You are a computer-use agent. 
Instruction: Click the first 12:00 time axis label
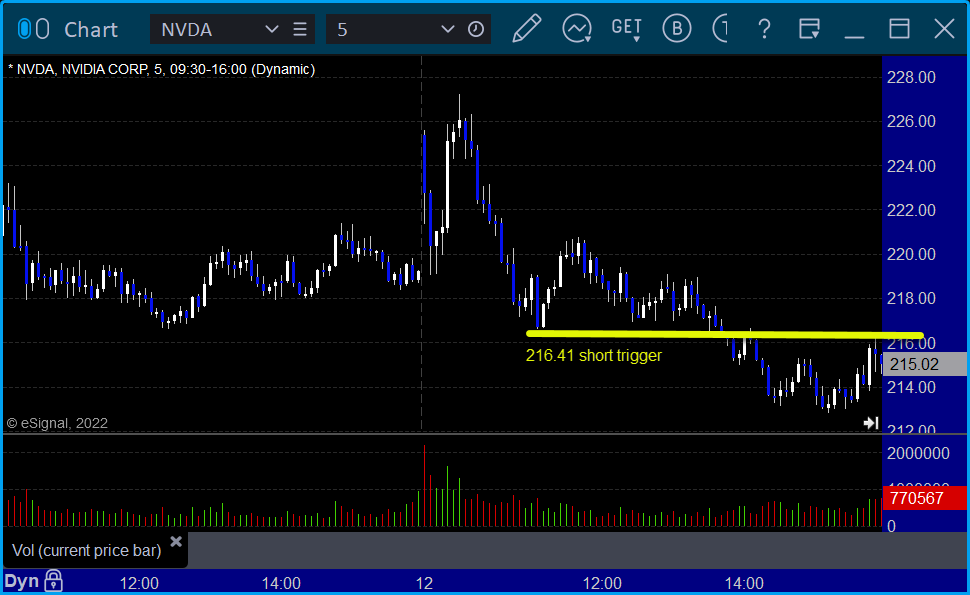pos(139,583)
